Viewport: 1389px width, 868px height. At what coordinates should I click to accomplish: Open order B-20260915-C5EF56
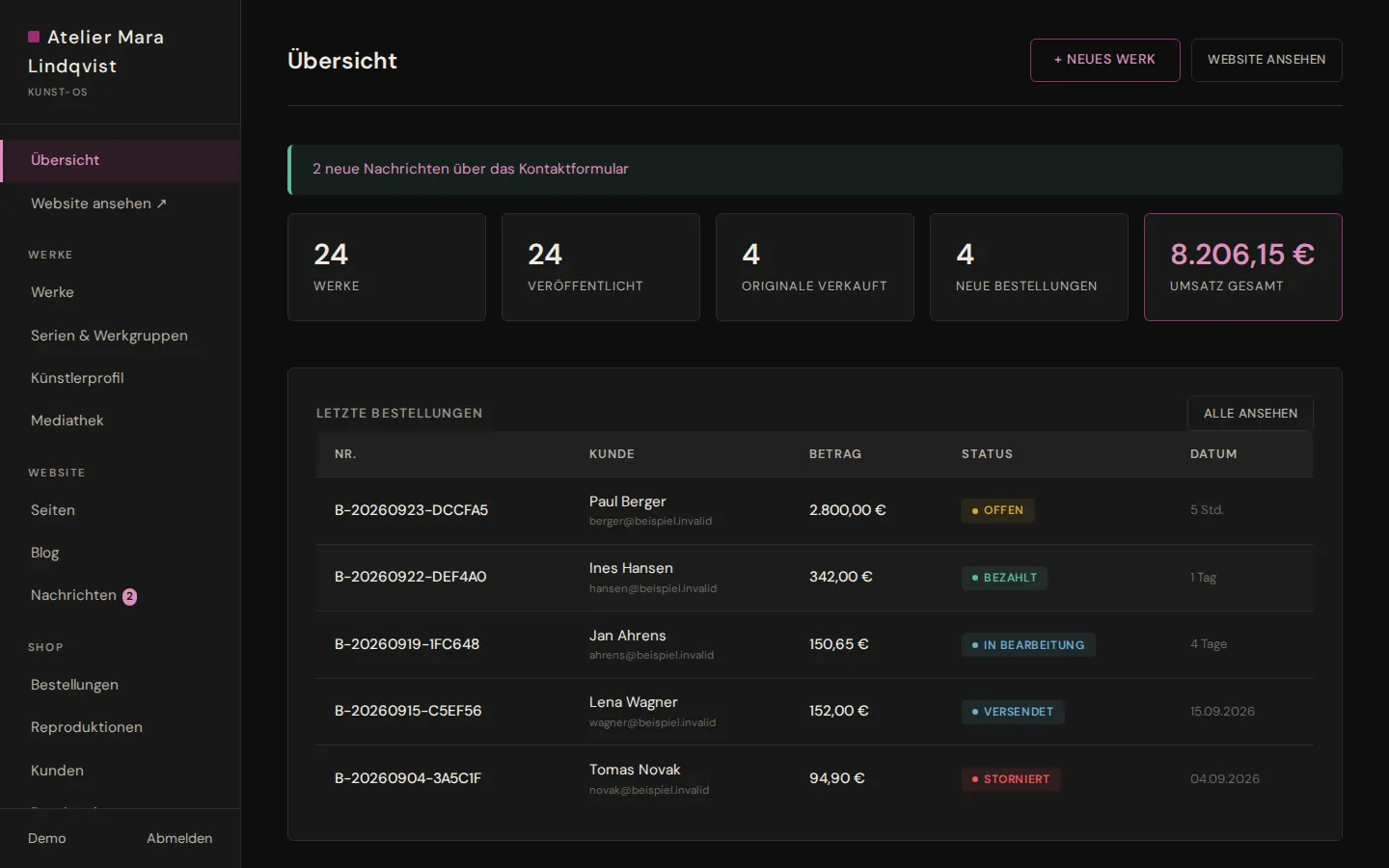click(x=408, y=711)
